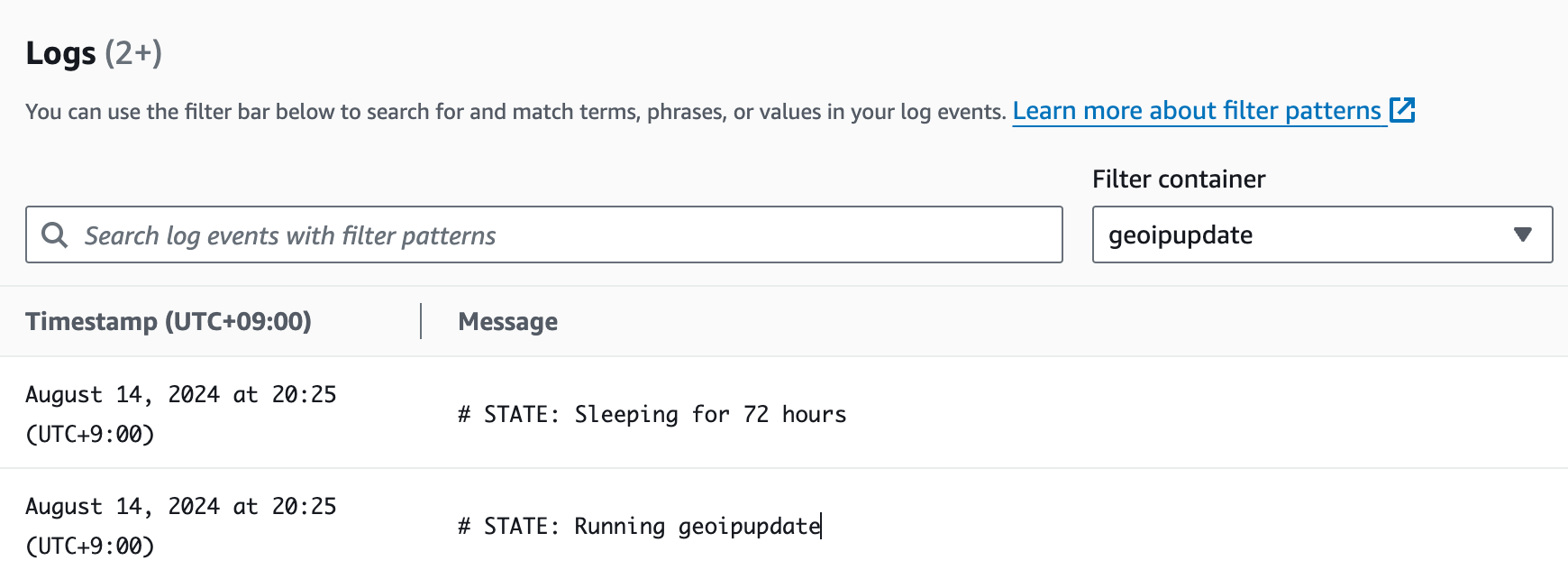Image resolution: width=1568 pixels, height=579 pixels.
Task: Click the (UTC+9:00) text in second row
Action: click(x=90, y=546)
